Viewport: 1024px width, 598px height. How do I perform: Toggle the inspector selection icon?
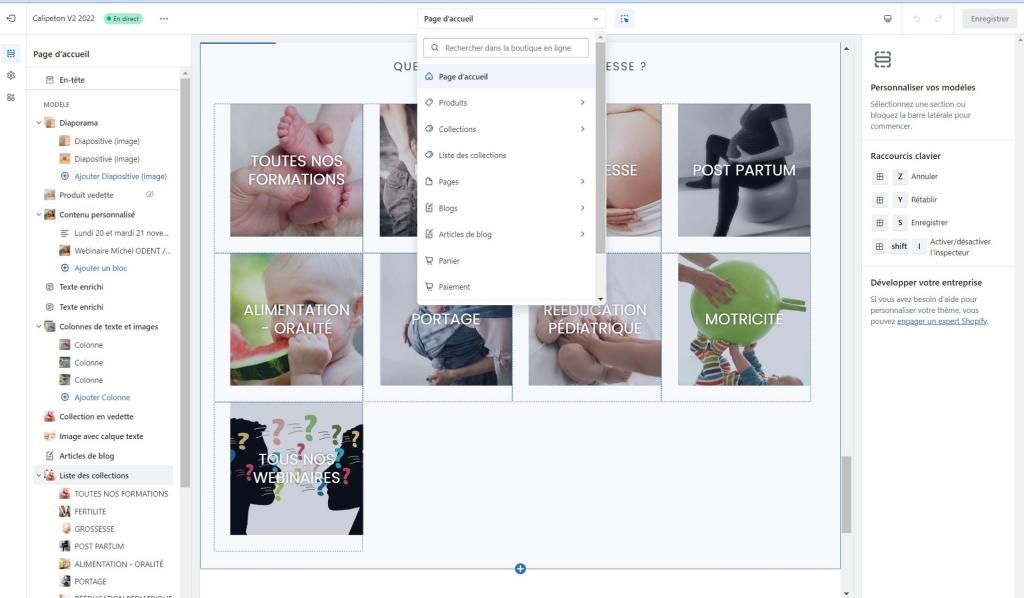(624, 18)
